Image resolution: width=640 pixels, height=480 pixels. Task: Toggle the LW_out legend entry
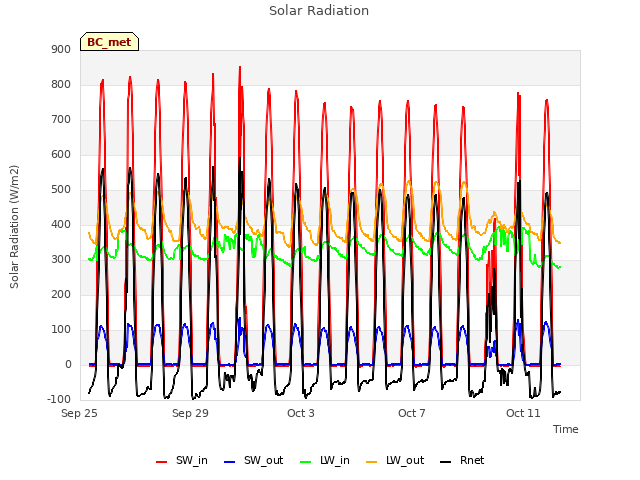(x=395, y=461)
